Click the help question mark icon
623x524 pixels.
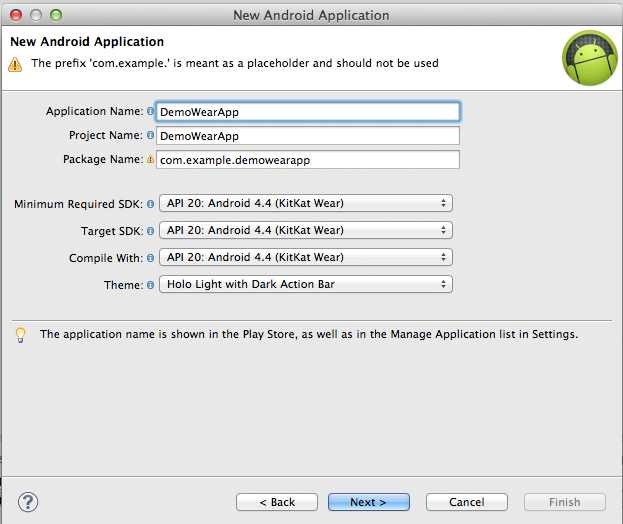pyautogui.click(x=28, y=502)
